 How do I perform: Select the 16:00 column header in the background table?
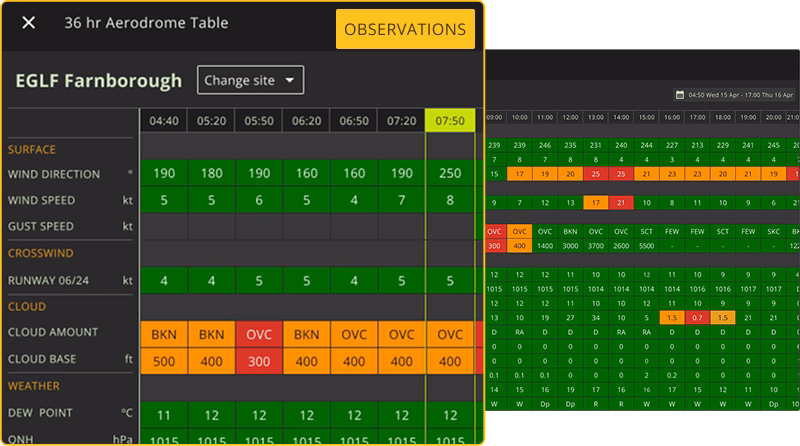(x=671, y=117)
